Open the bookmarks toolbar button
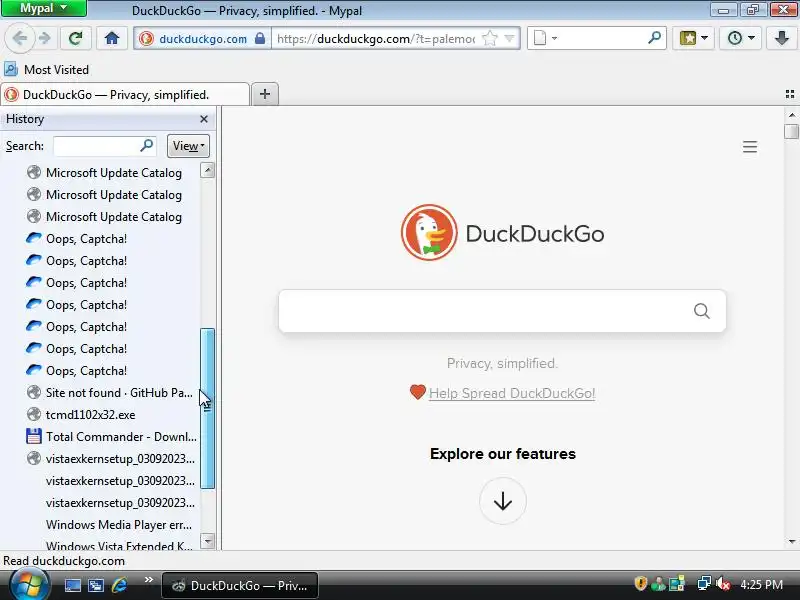This screenshot has height=600, width=800. click(x=688, y=38)
